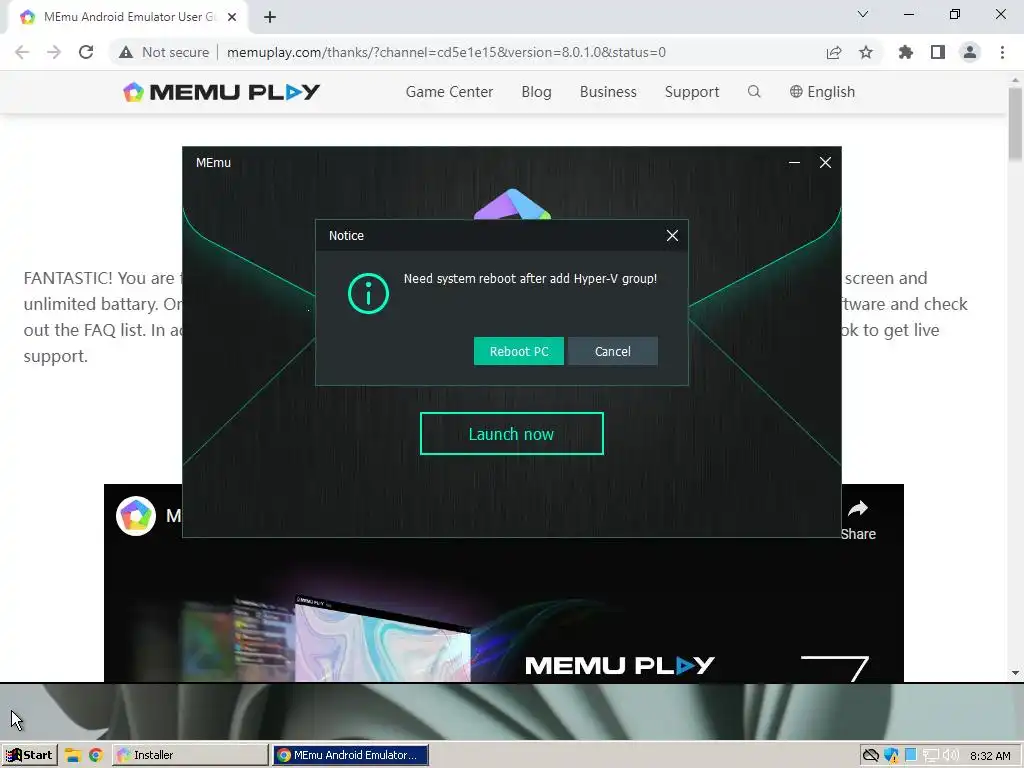Click the 8:32 AM clock
The height and width of the screenshot is (768, 1024).
click(x=990, y=756)
